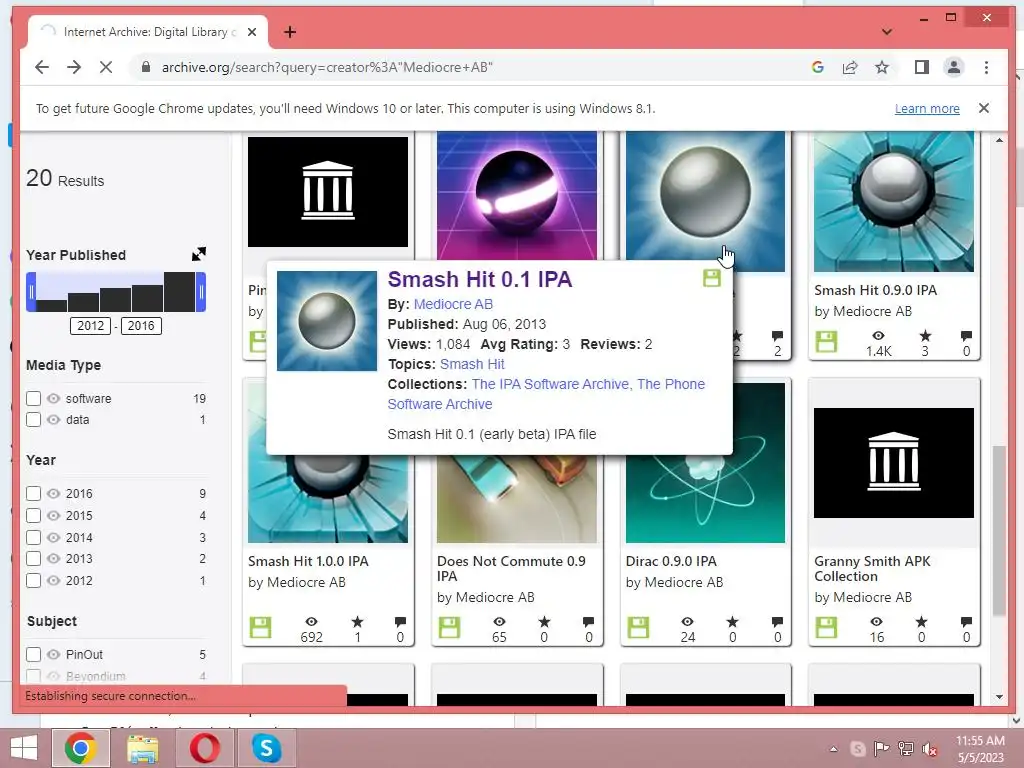Click reviews bubble on Dirac 0.9.0 card

[777, 622]
